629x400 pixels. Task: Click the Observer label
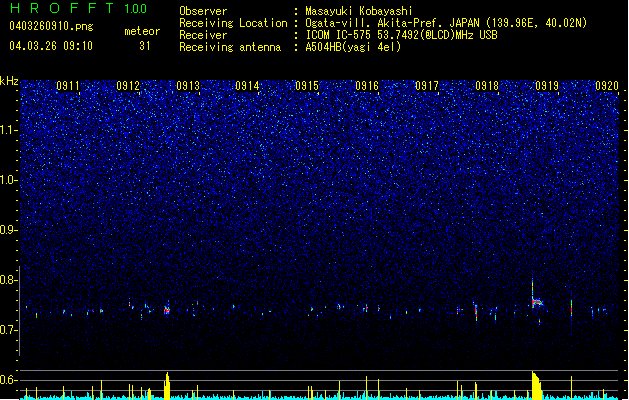pos(203,11)
